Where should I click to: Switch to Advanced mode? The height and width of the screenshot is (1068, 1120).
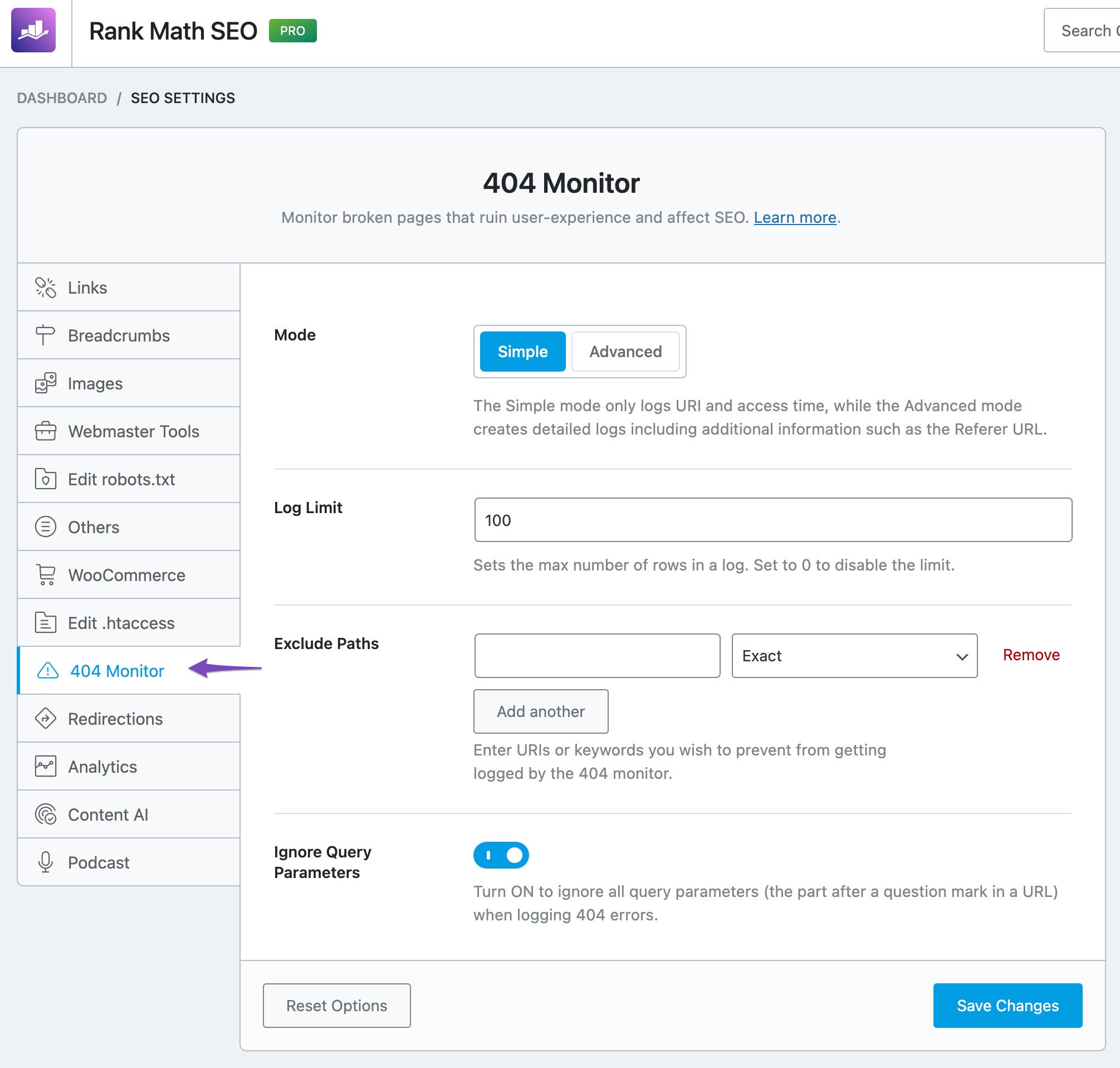(625, 350)
